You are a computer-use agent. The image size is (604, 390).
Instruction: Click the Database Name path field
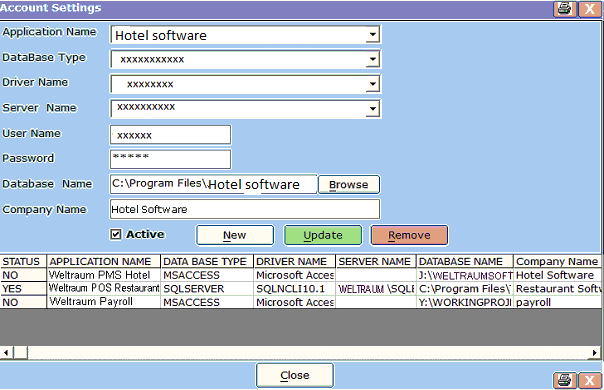(x=213, y=184)
